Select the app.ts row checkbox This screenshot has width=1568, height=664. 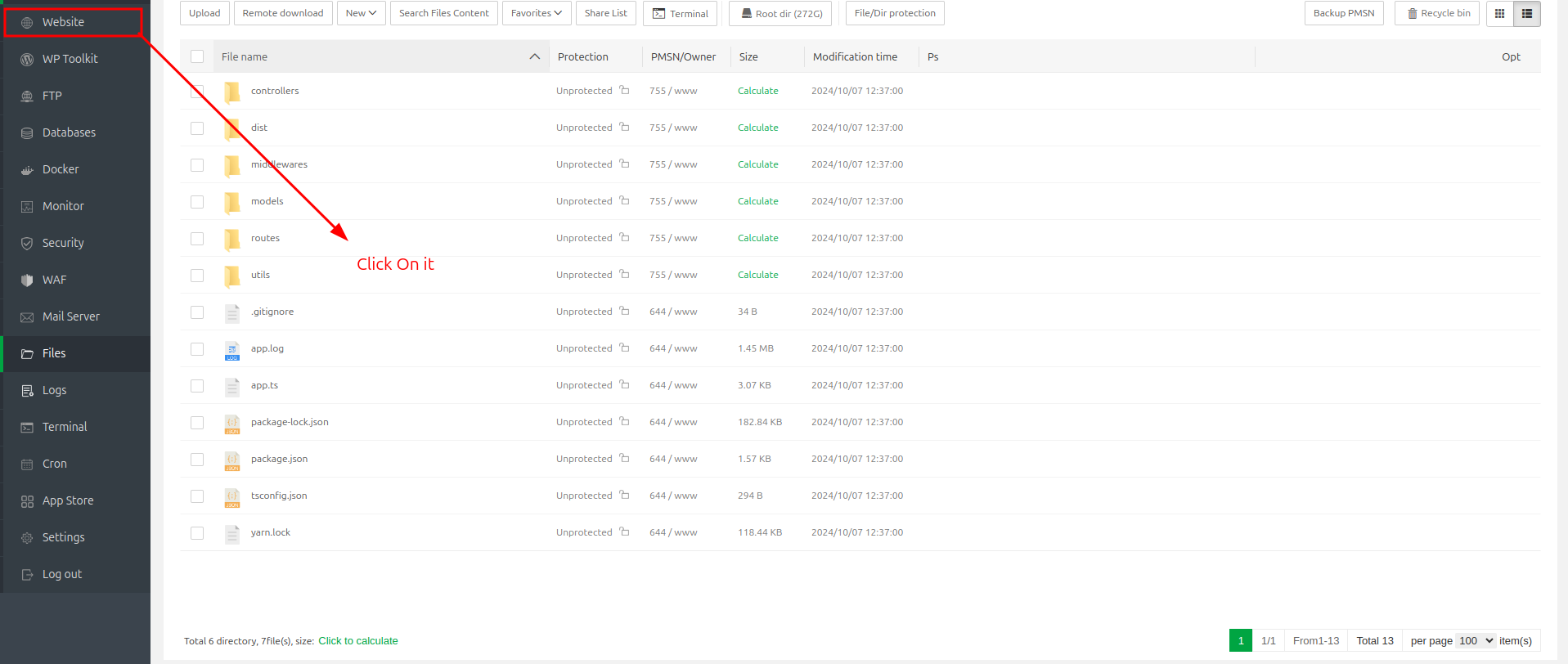pyautogui.click(x=197, y=386)
